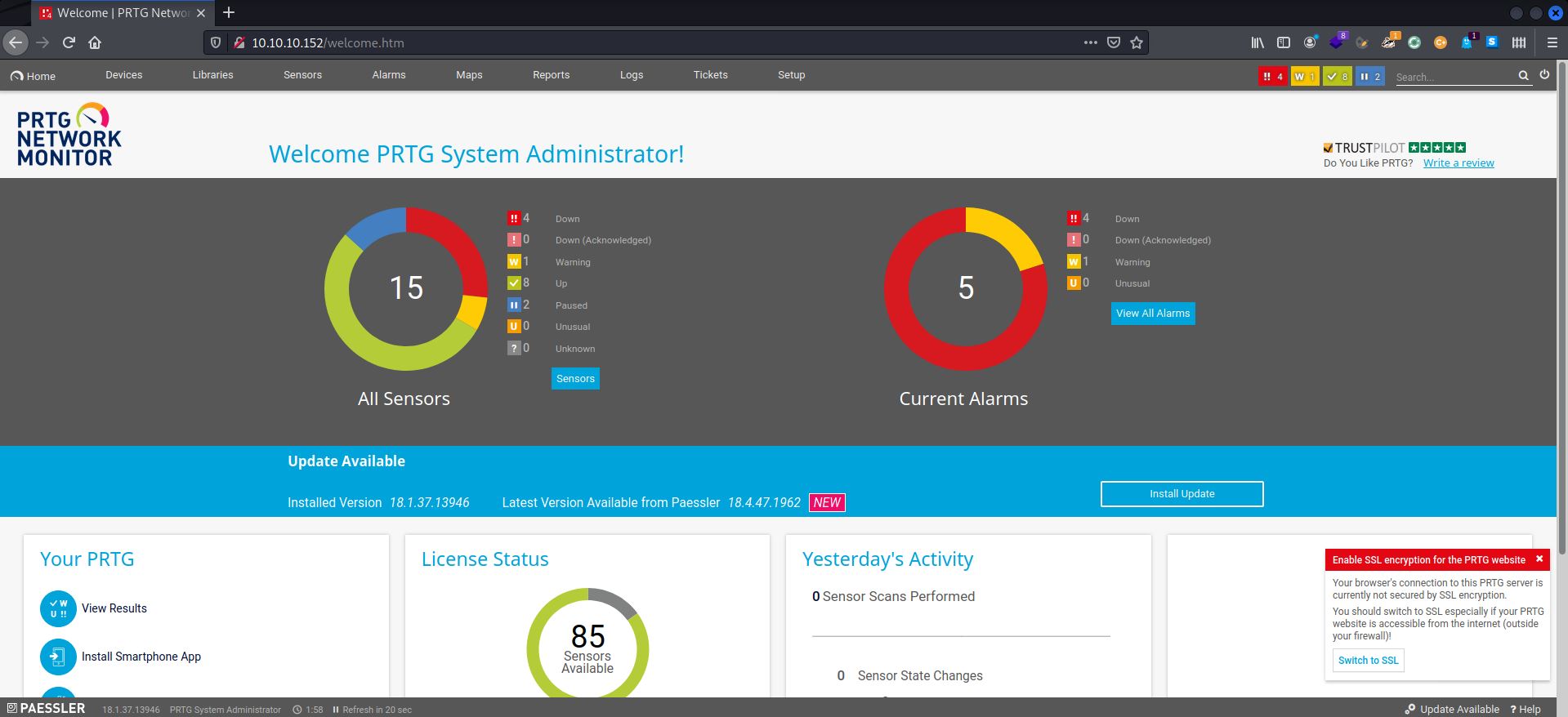
Task: Bookmark this page with star icon
Action: coord(1136,42)
